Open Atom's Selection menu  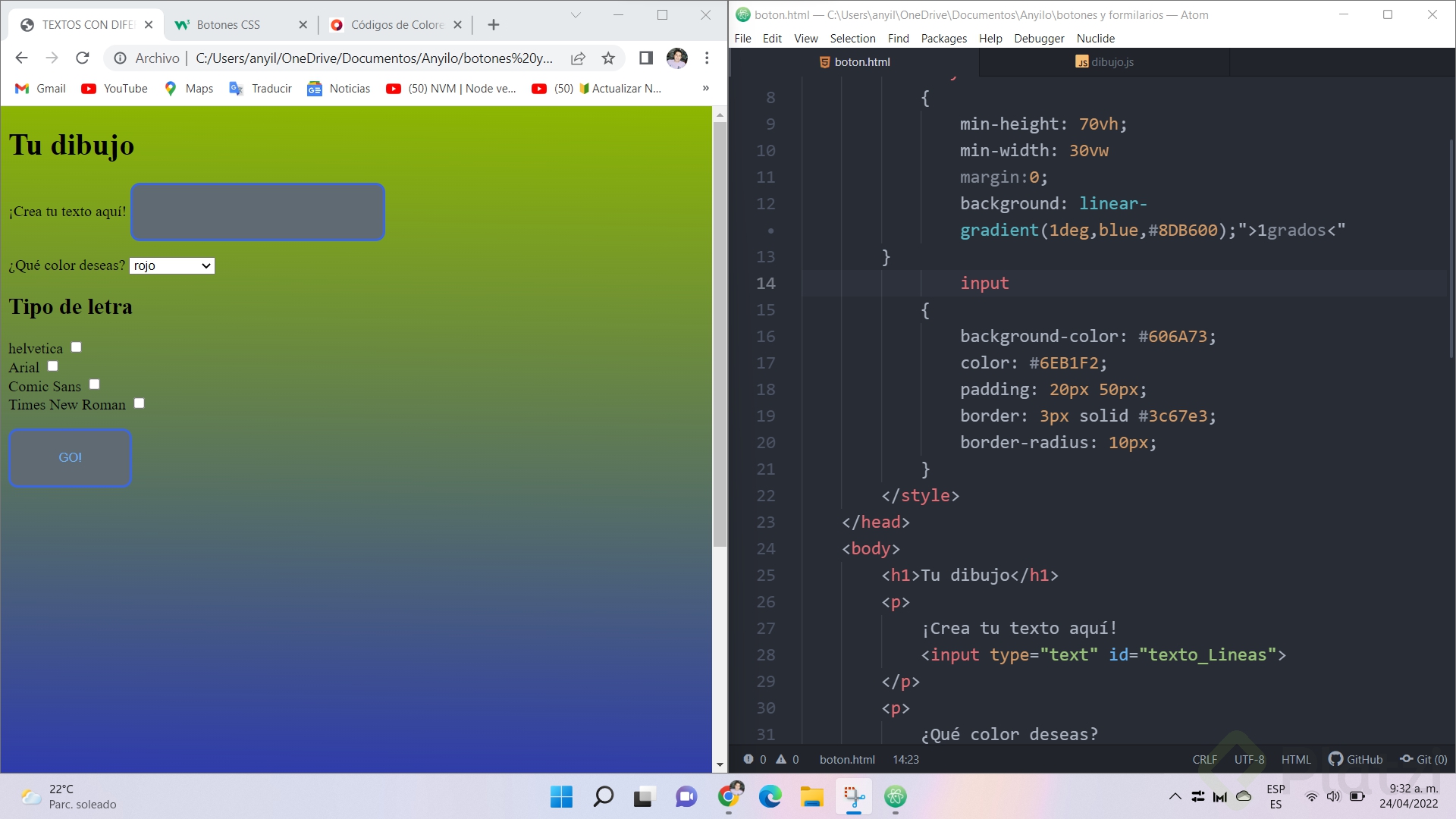(x=852, y=38)
